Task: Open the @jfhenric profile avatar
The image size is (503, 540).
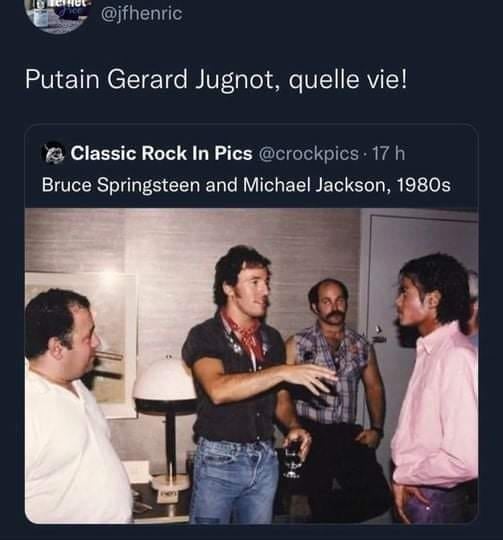Action: point(56,15)
